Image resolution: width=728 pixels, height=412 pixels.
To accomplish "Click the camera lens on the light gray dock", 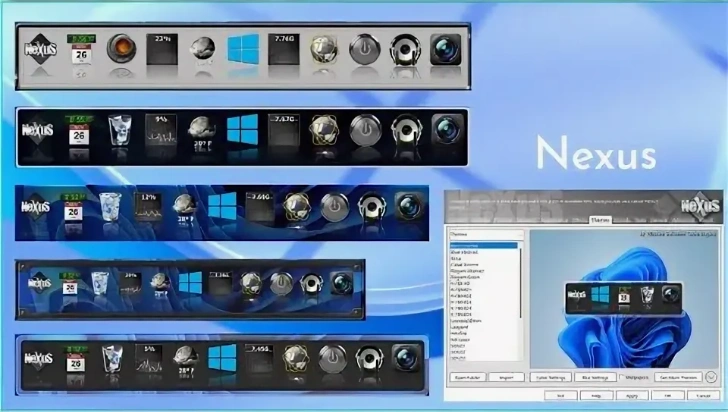I will 446,49.
